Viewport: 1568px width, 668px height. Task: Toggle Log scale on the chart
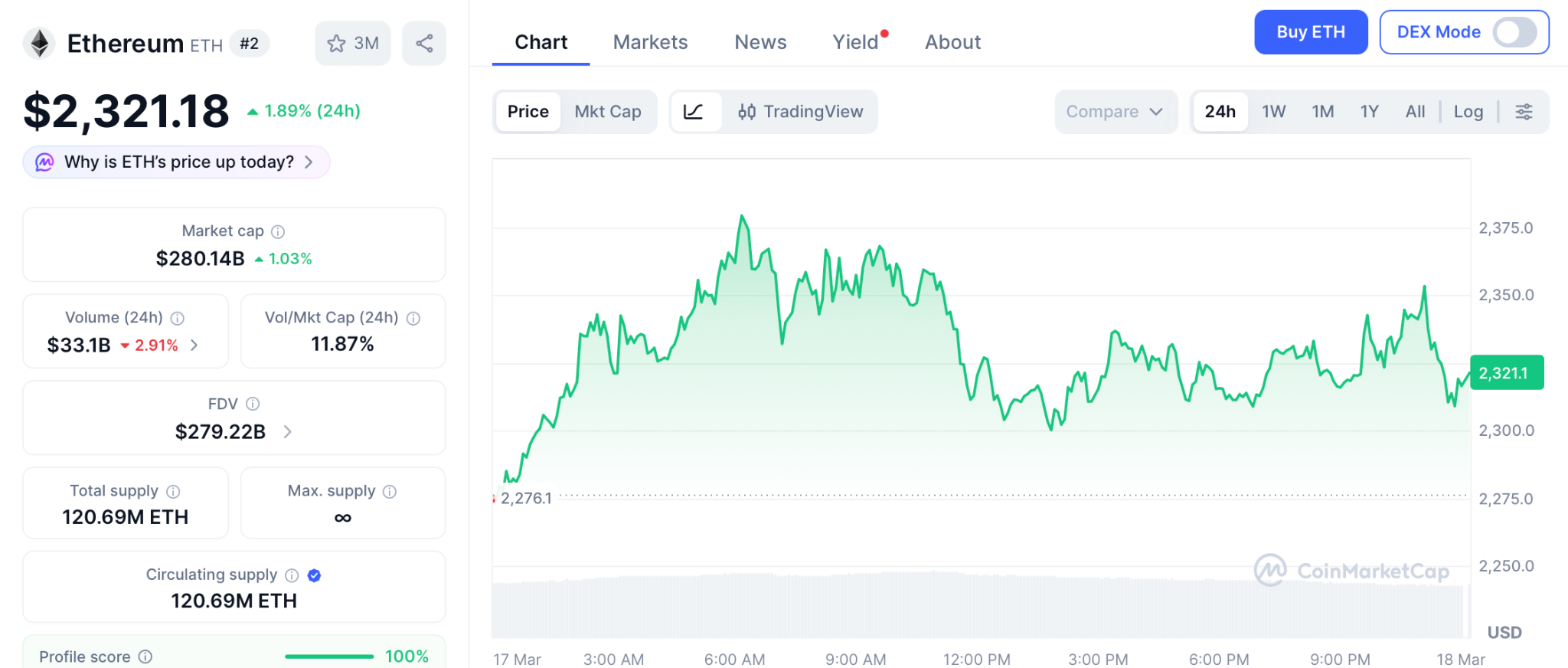click(1468, 112)
